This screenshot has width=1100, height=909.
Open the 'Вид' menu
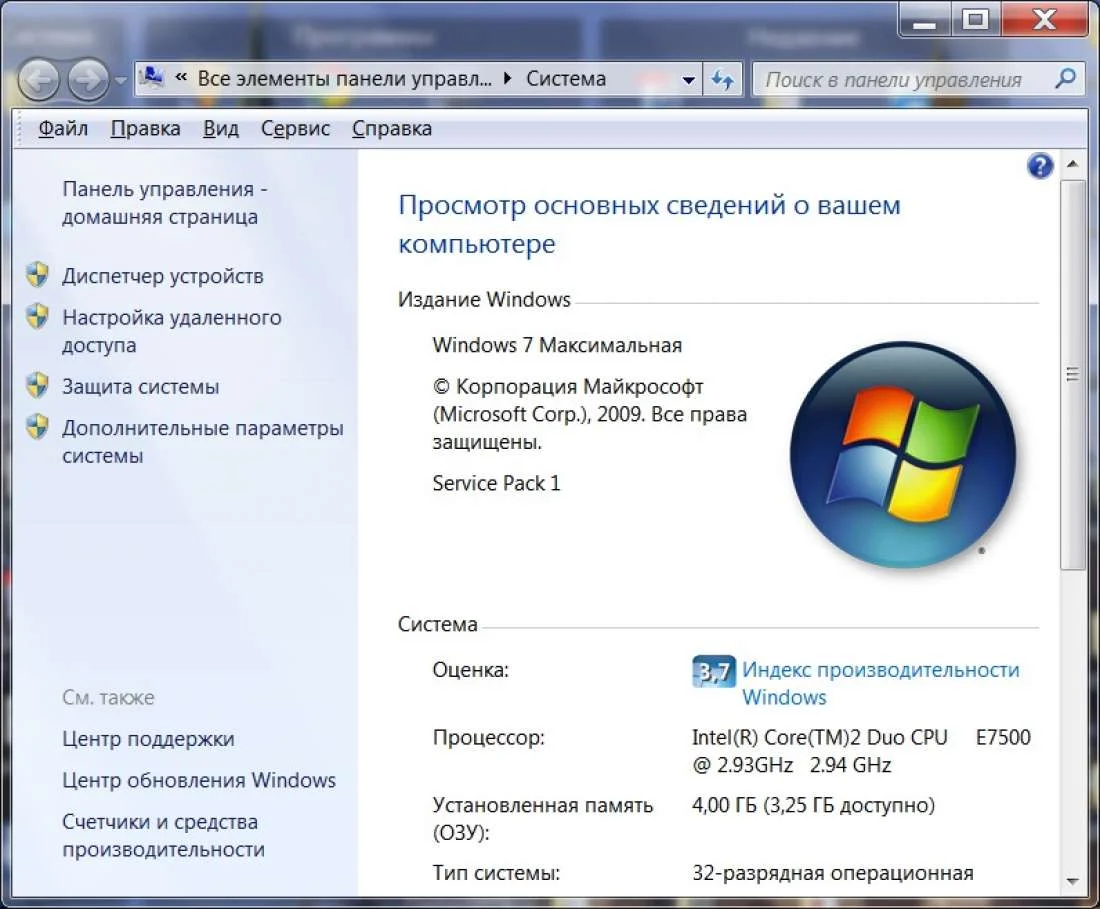pyautogui.click(x=221, y=129)
